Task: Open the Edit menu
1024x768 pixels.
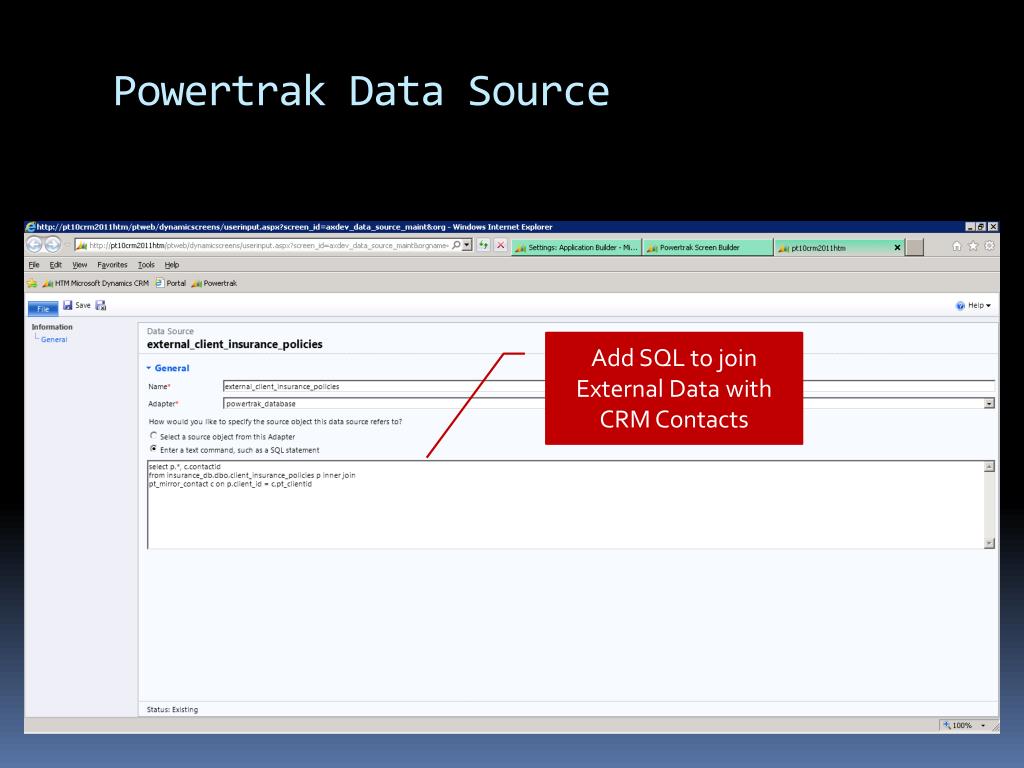Action: coord(56,265)
